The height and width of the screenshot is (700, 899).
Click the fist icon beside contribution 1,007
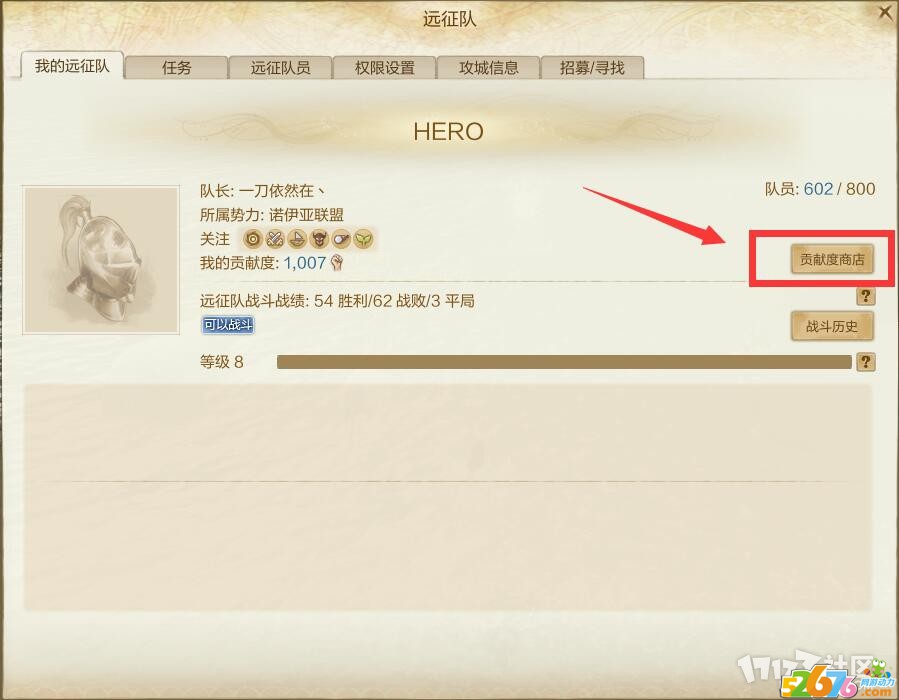tap(337, 263)
